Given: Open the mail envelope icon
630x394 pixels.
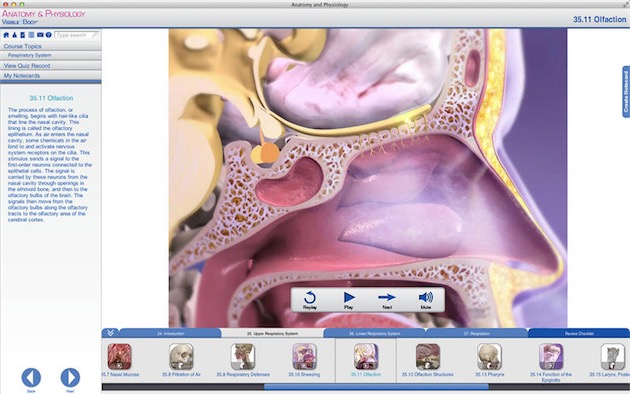Looking at the screenshot, I should tap(40, 35).
